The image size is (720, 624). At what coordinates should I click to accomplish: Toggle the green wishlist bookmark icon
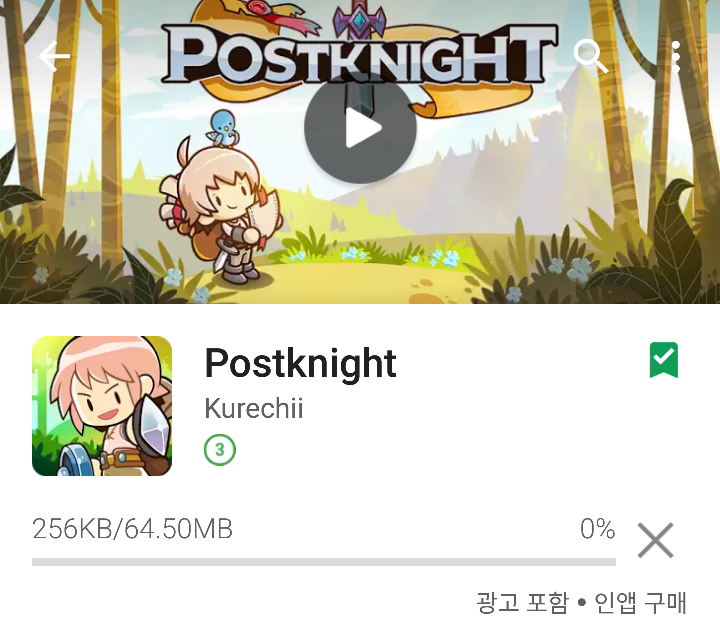(x=664, y=360)
